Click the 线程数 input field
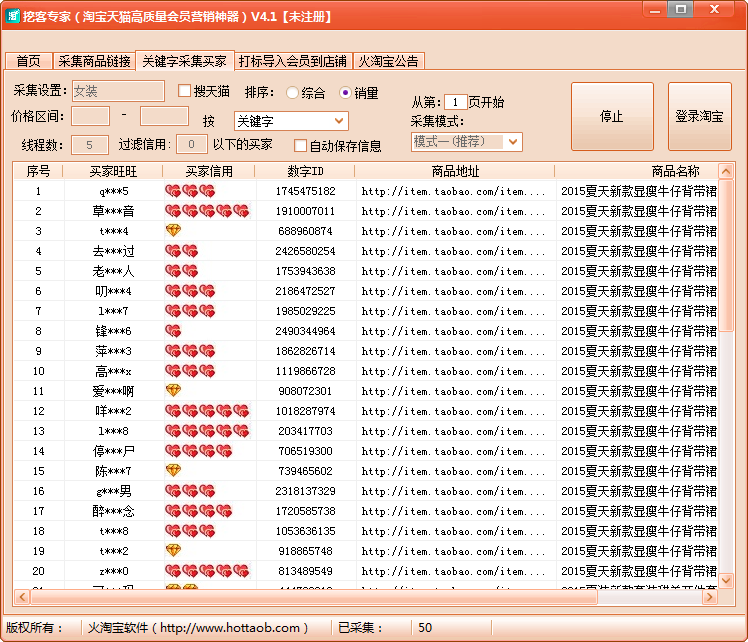The width and height of the screenshot is (748, 642). point(90,145)
